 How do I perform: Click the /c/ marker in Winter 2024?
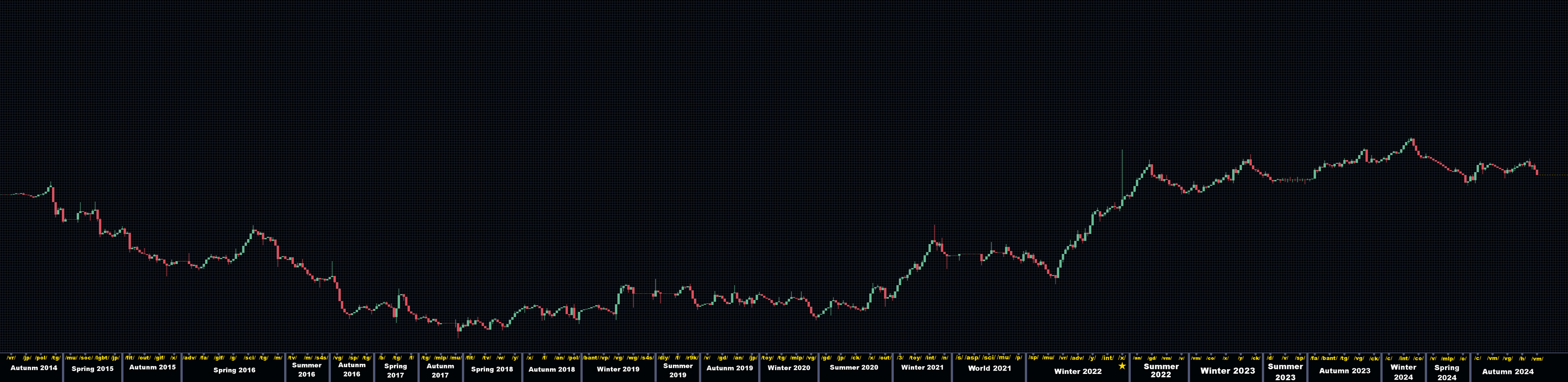tap(1389, 358)
